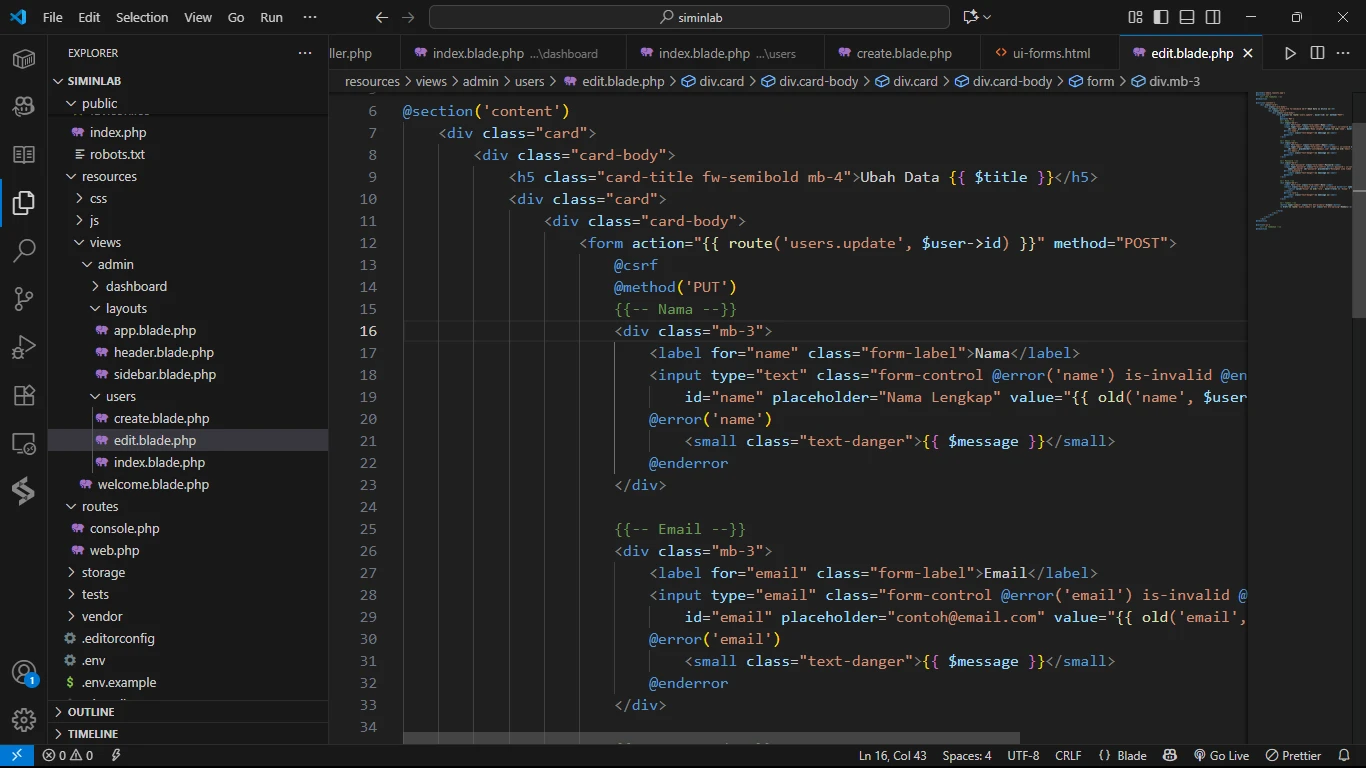Open the Run and Debug view

(x=24, y=347)
